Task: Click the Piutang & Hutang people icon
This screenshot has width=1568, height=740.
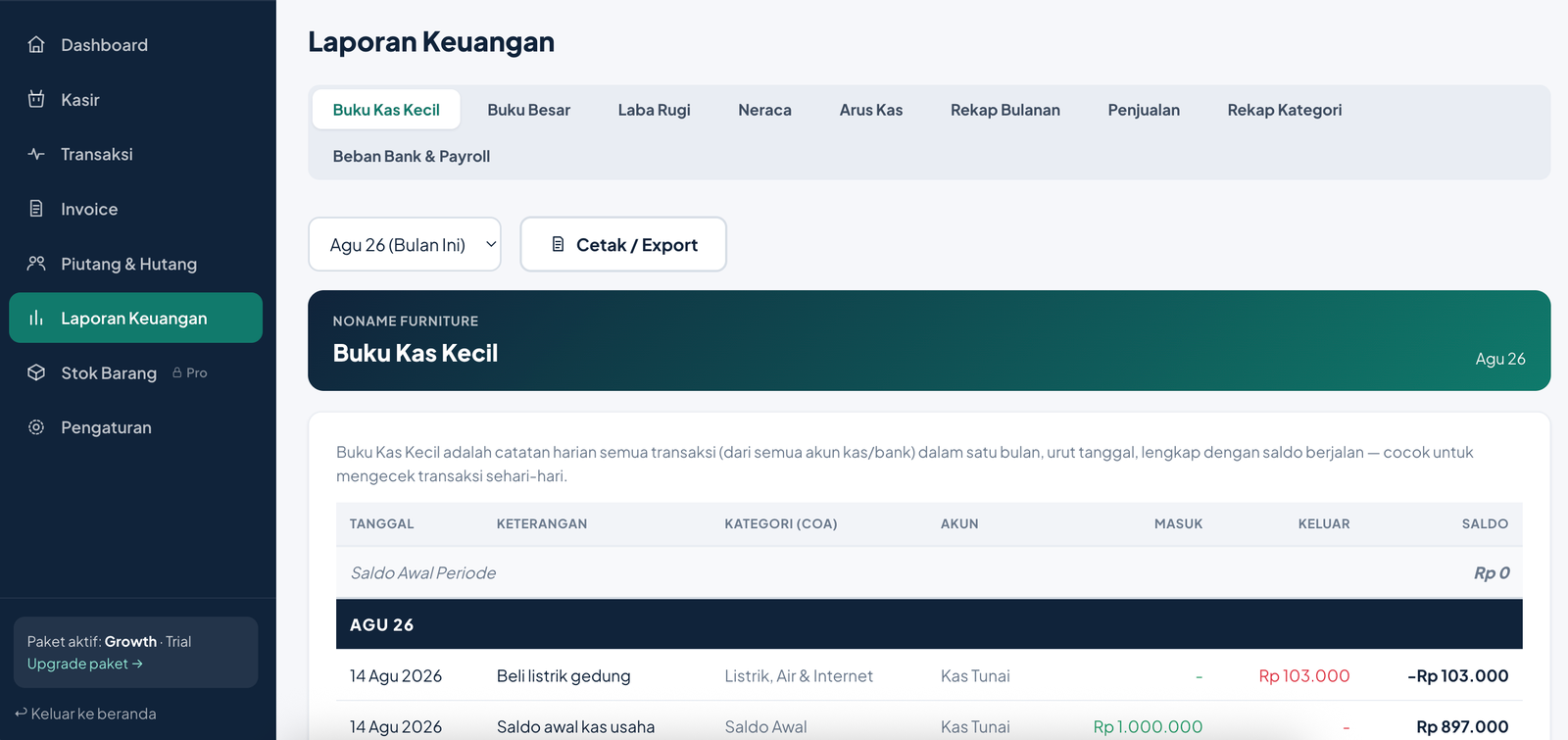Action: 36,264
